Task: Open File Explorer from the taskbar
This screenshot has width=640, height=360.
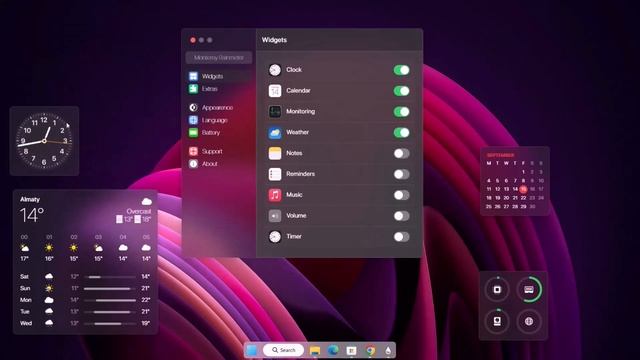Action: click(315, 350)
